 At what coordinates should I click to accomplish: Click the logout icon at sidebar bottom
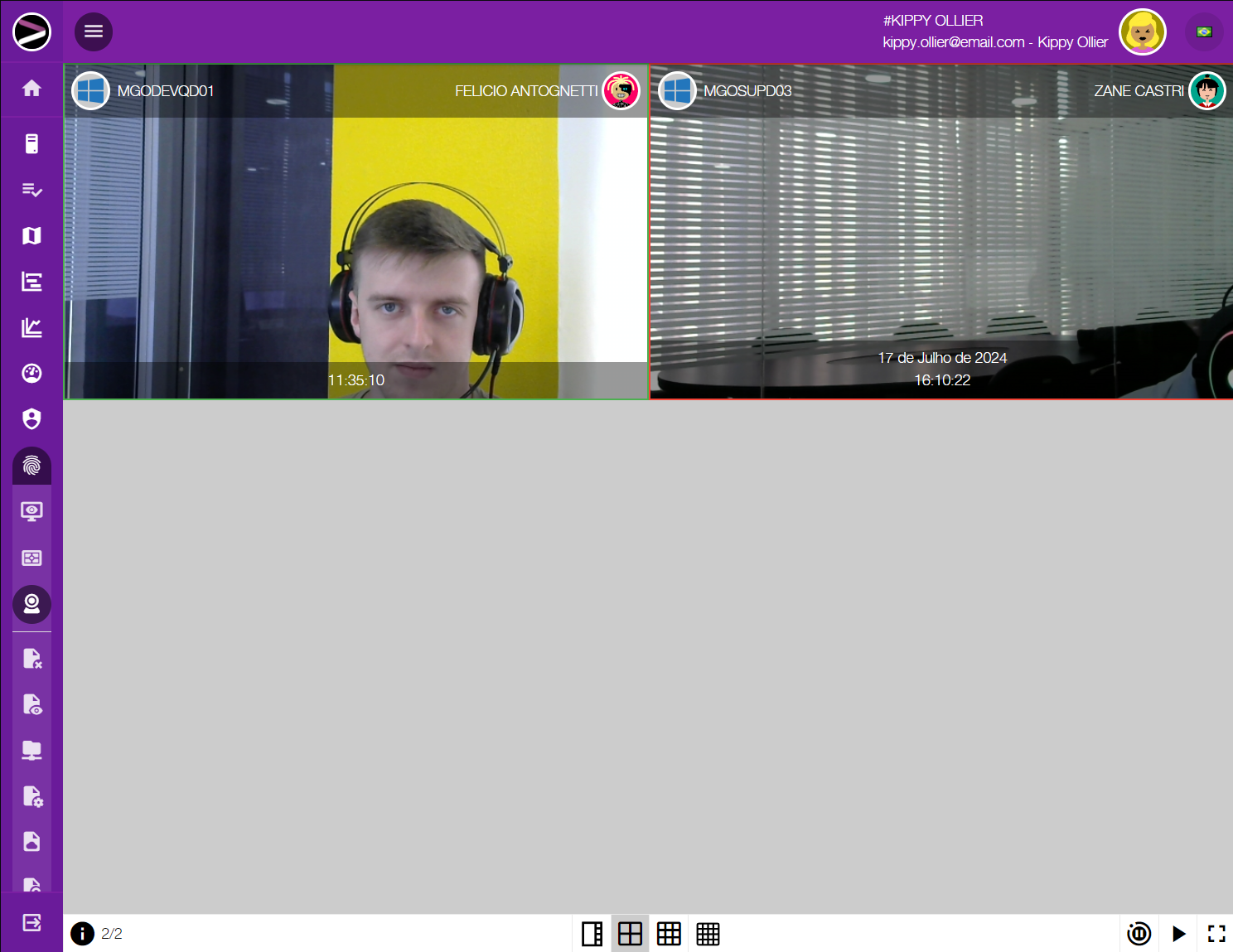[31, 922]
